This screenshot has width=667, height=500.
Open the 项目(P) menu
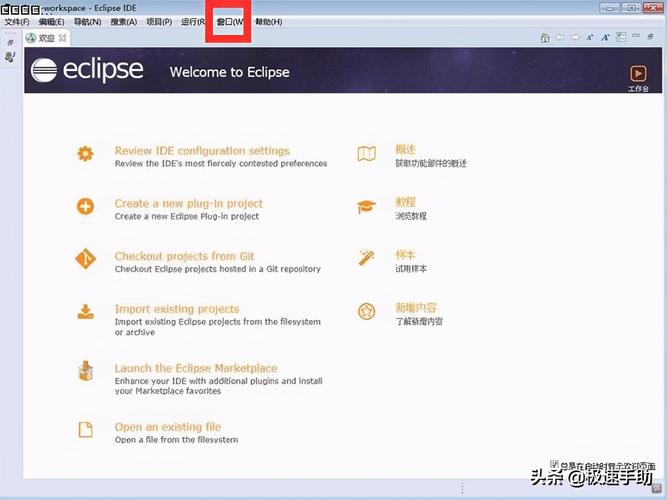pos(159,22)
